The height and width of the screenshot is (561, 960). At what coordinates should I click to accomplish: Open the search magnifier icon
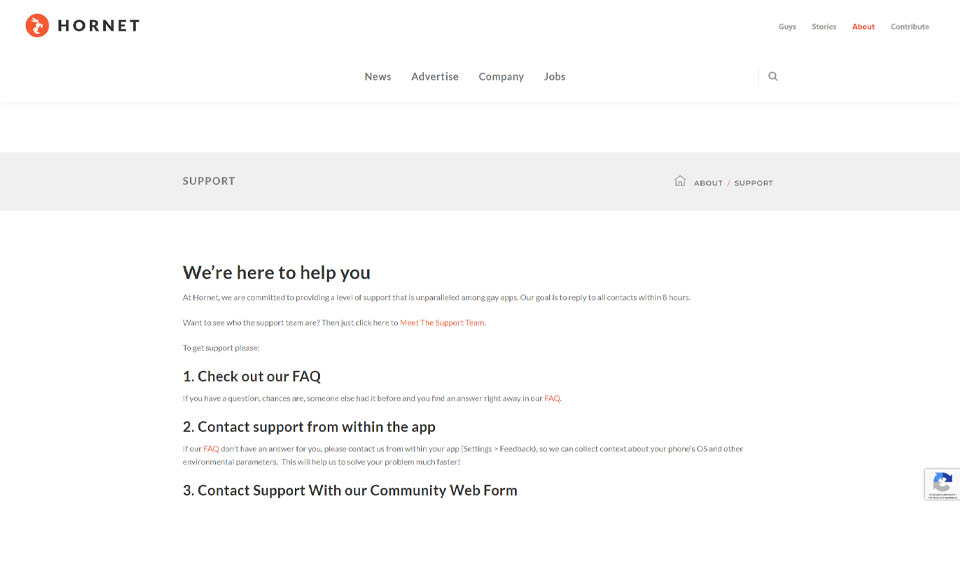click(772, 76)
